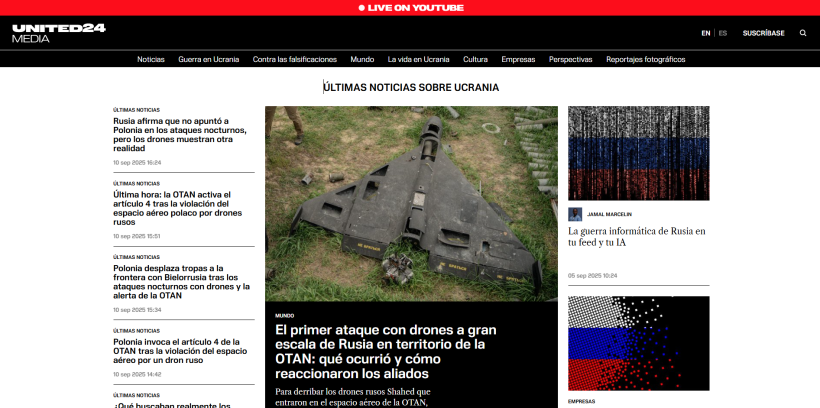Click the Russian flag code-rain thumbnail
Image resolution: width=820 pixels, height=408 pixels.
point(639,153)
